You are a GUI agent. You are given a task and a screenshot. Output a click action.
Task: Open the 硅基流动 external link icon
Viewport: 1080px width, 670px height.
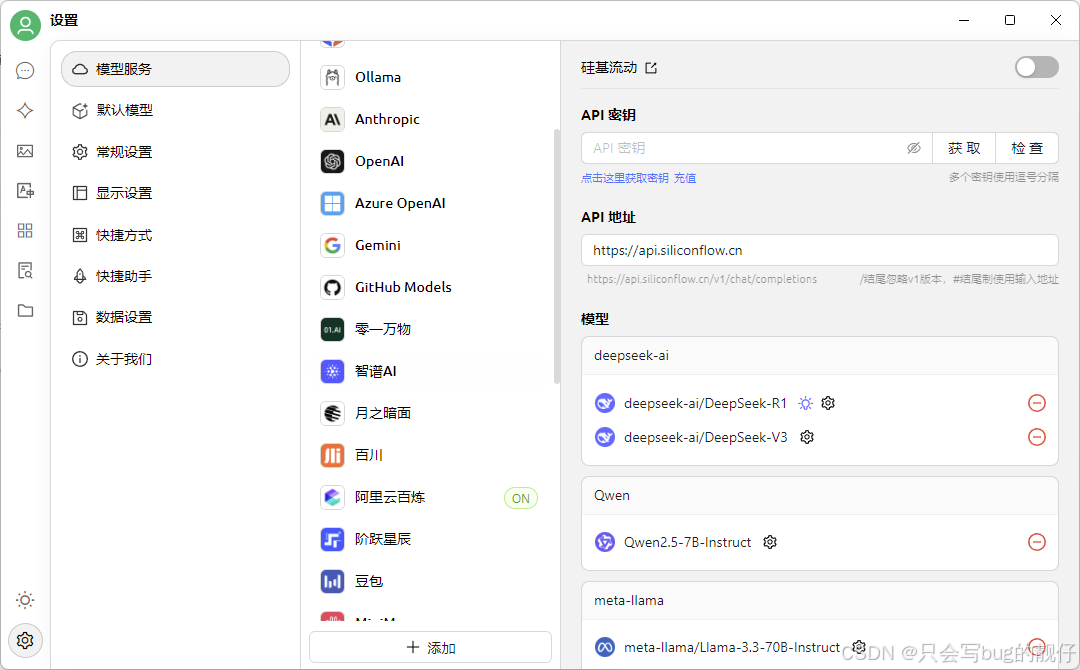pos(651,67)
